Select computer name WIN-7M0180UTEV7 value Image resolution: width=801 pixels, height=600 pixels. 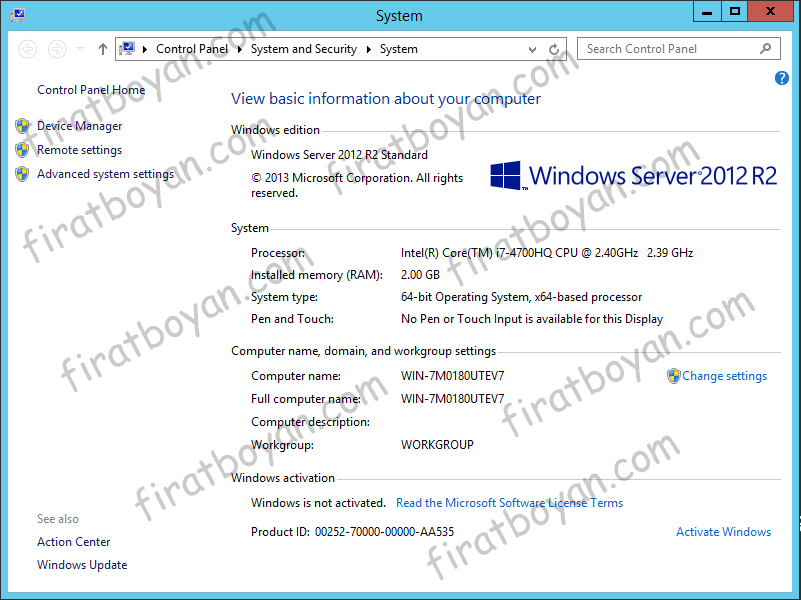452,376
